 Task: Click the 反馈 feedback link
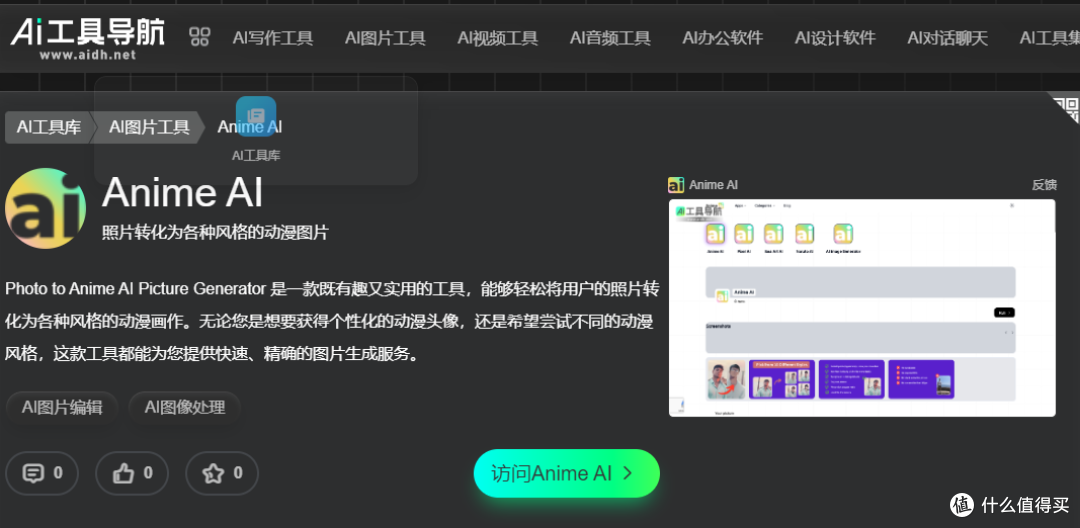(x=1044, y=185)
